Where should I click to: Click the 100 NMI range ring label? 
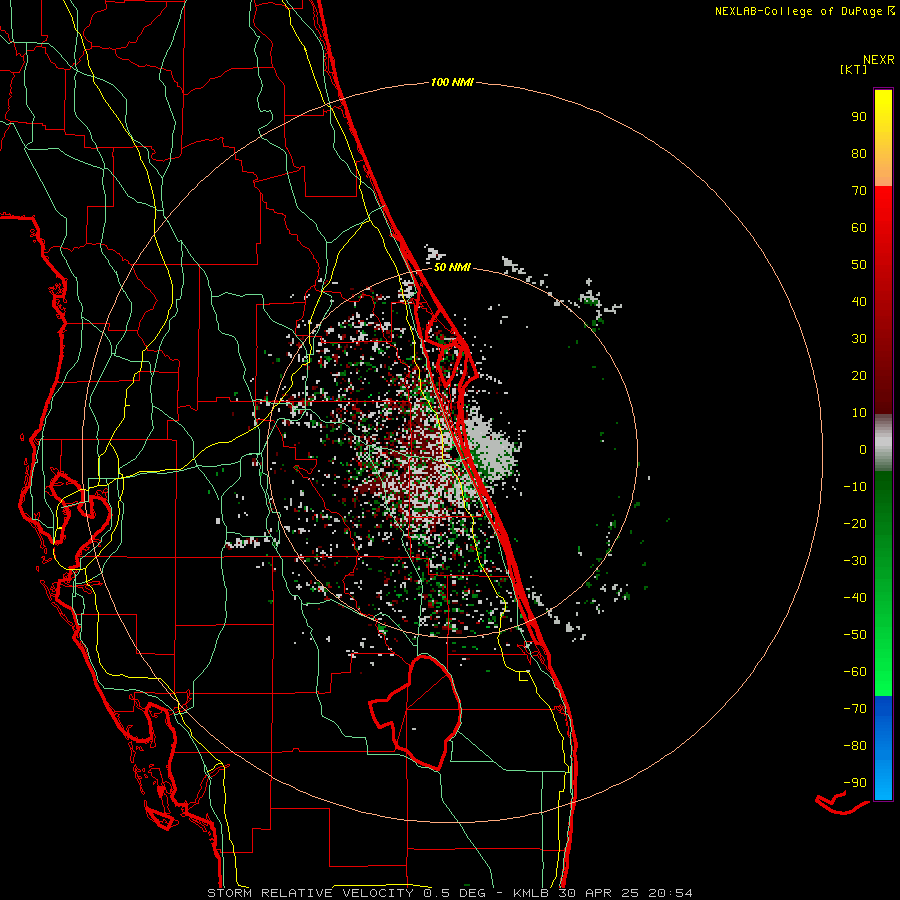tap(452, 83)
